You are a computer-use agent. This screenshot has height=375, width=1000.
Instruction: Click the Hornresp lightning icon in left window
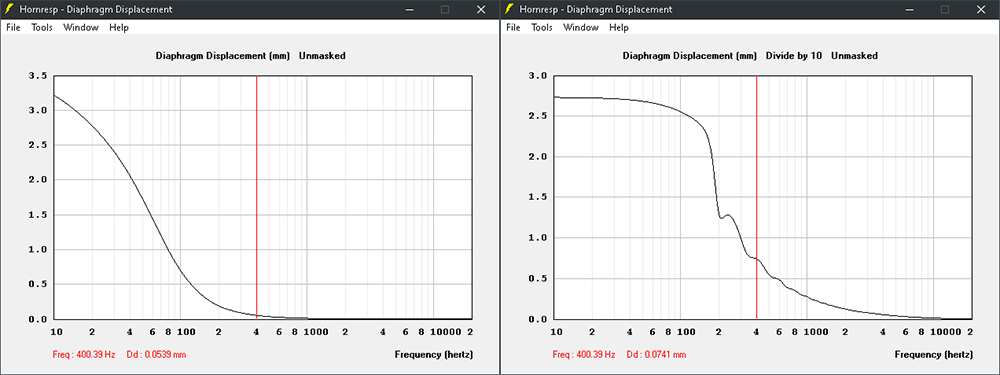pos(9,10)
